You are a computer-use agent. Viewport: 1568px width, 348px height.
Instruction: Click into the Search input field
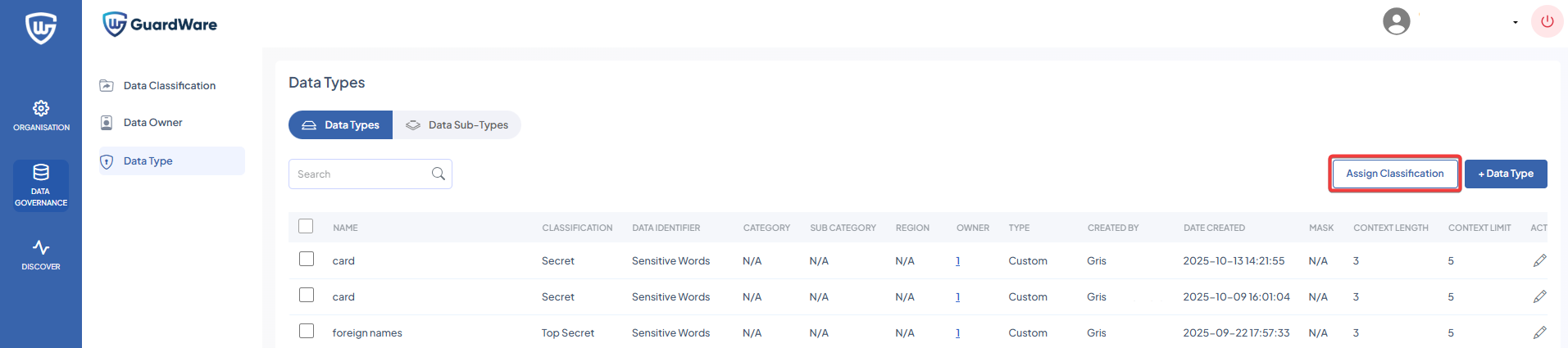(x=361, y=174)
